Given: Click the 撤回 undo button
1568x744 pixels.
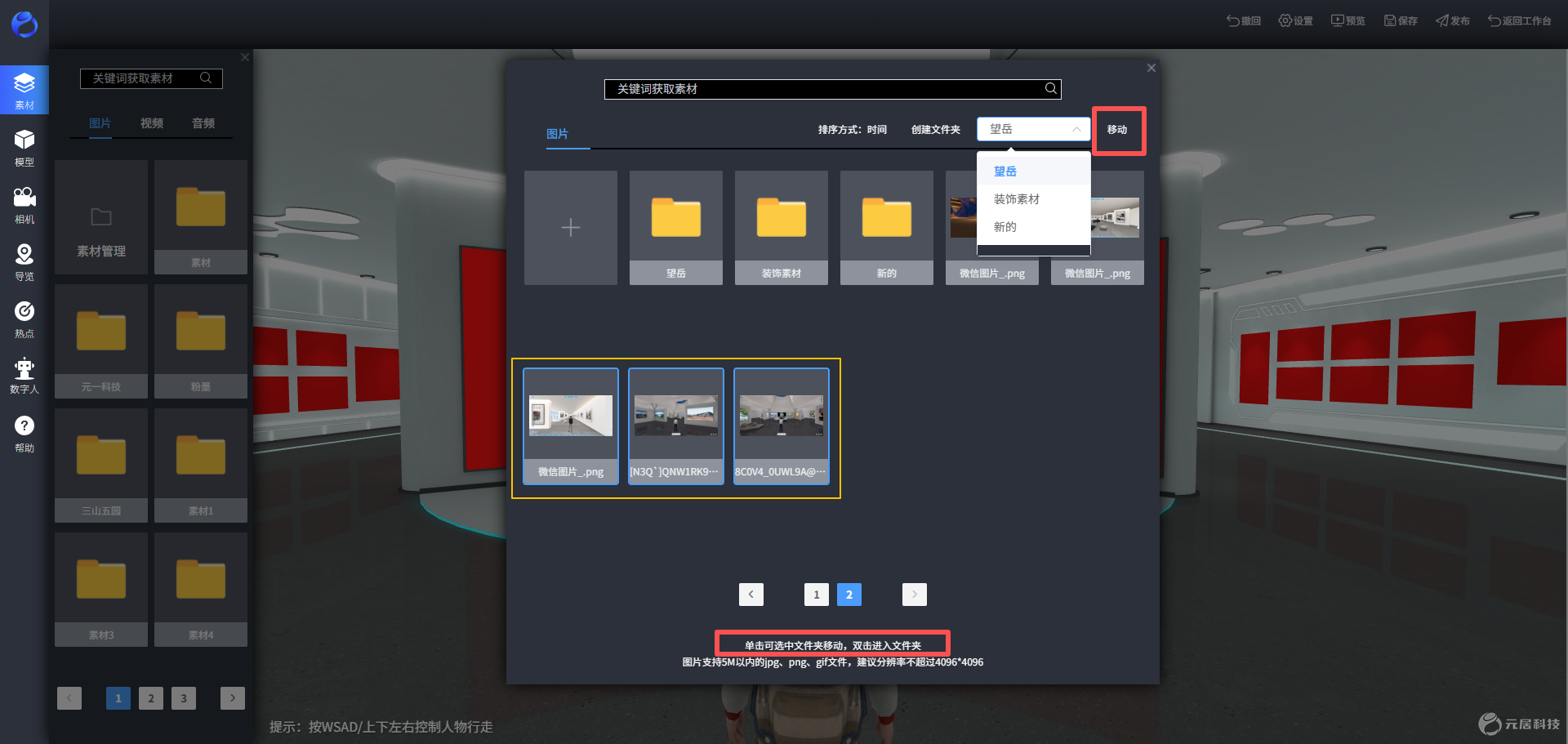Looking at the screenshot, I should pos(1244,20).
